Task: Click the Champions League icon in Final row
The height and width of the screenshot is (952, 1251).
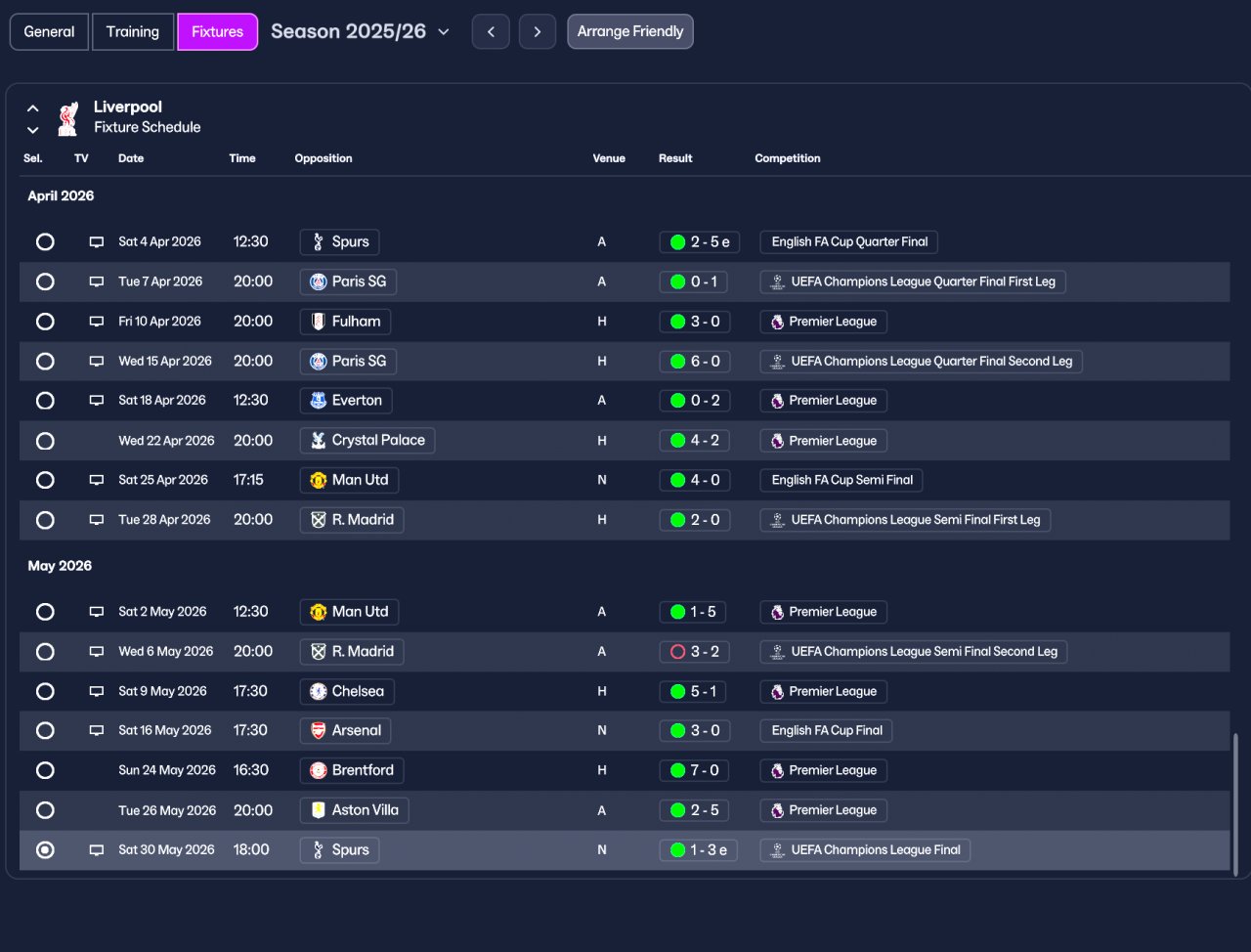Action: coord(777,850)
